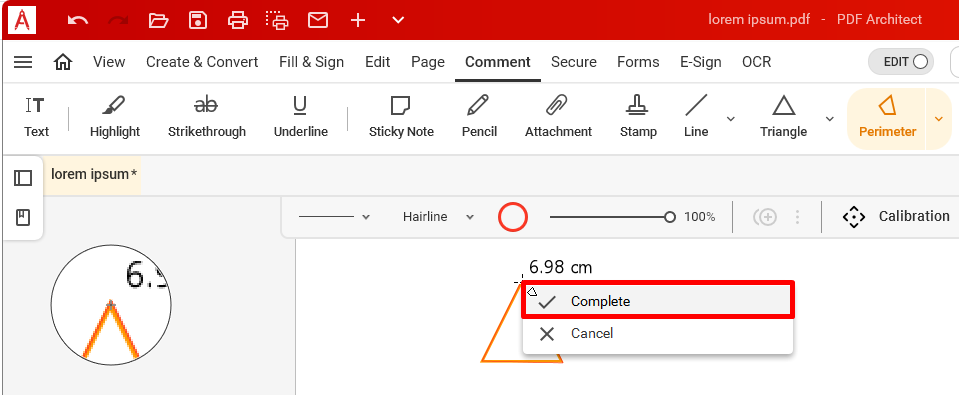Expand the Triangle shapes dropdown arrow
Viewport: 959px width, 395px height.
(x=830, y=119)
